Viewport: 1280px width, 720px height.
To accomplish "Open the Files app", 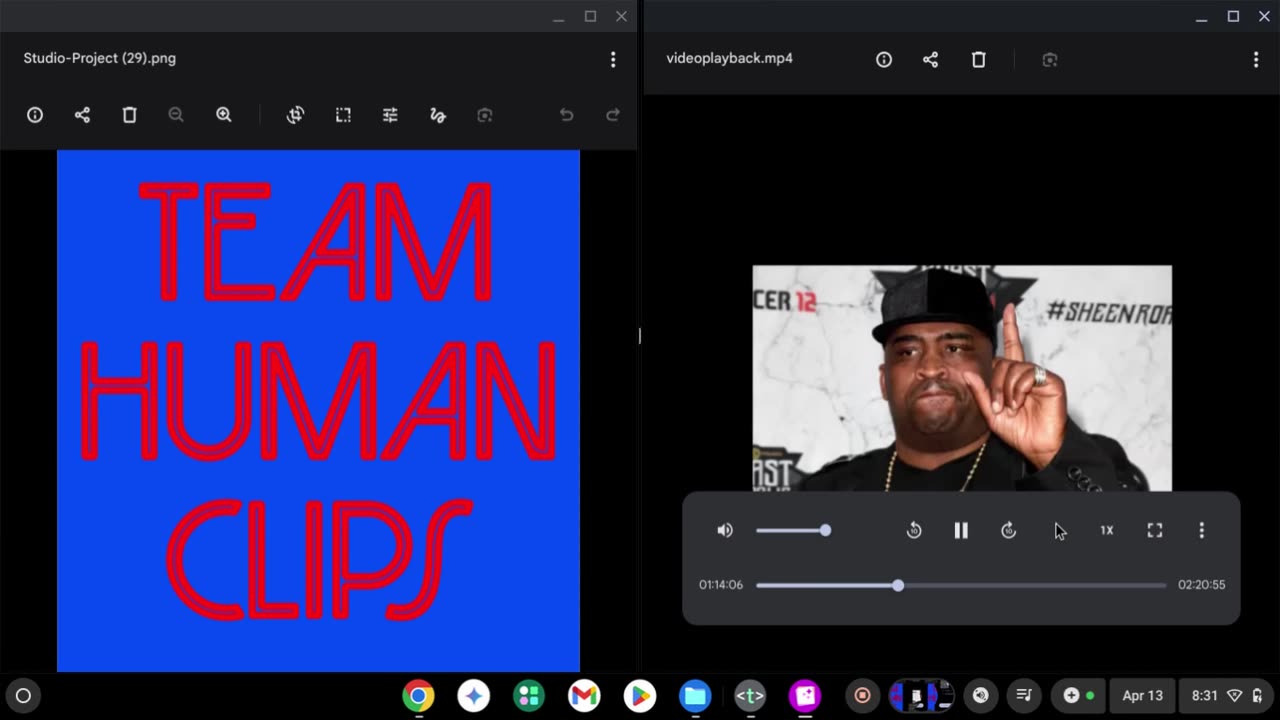I will (695, 696).
